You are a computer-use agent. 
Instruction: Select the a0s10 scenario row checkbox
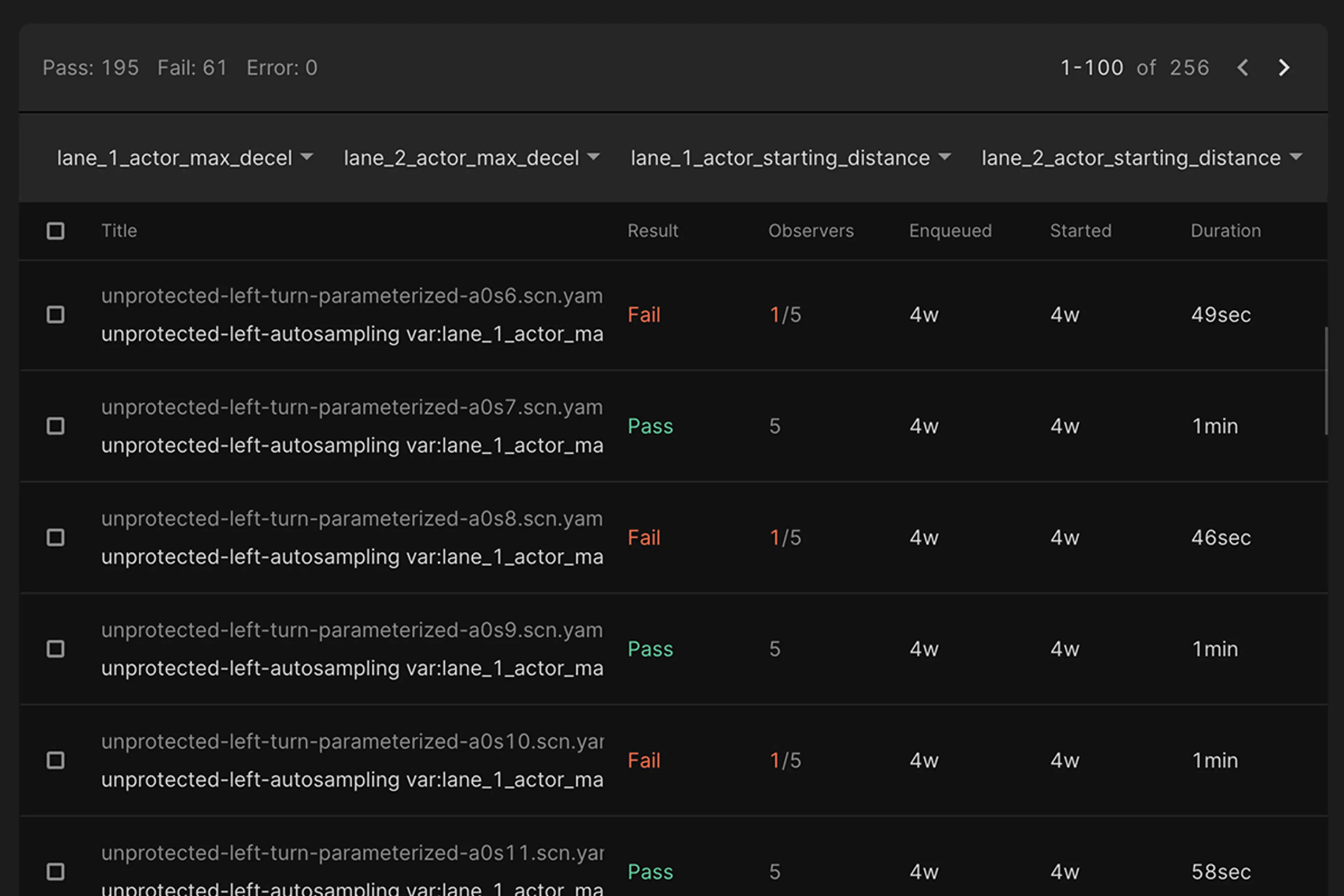pos(55,761)
